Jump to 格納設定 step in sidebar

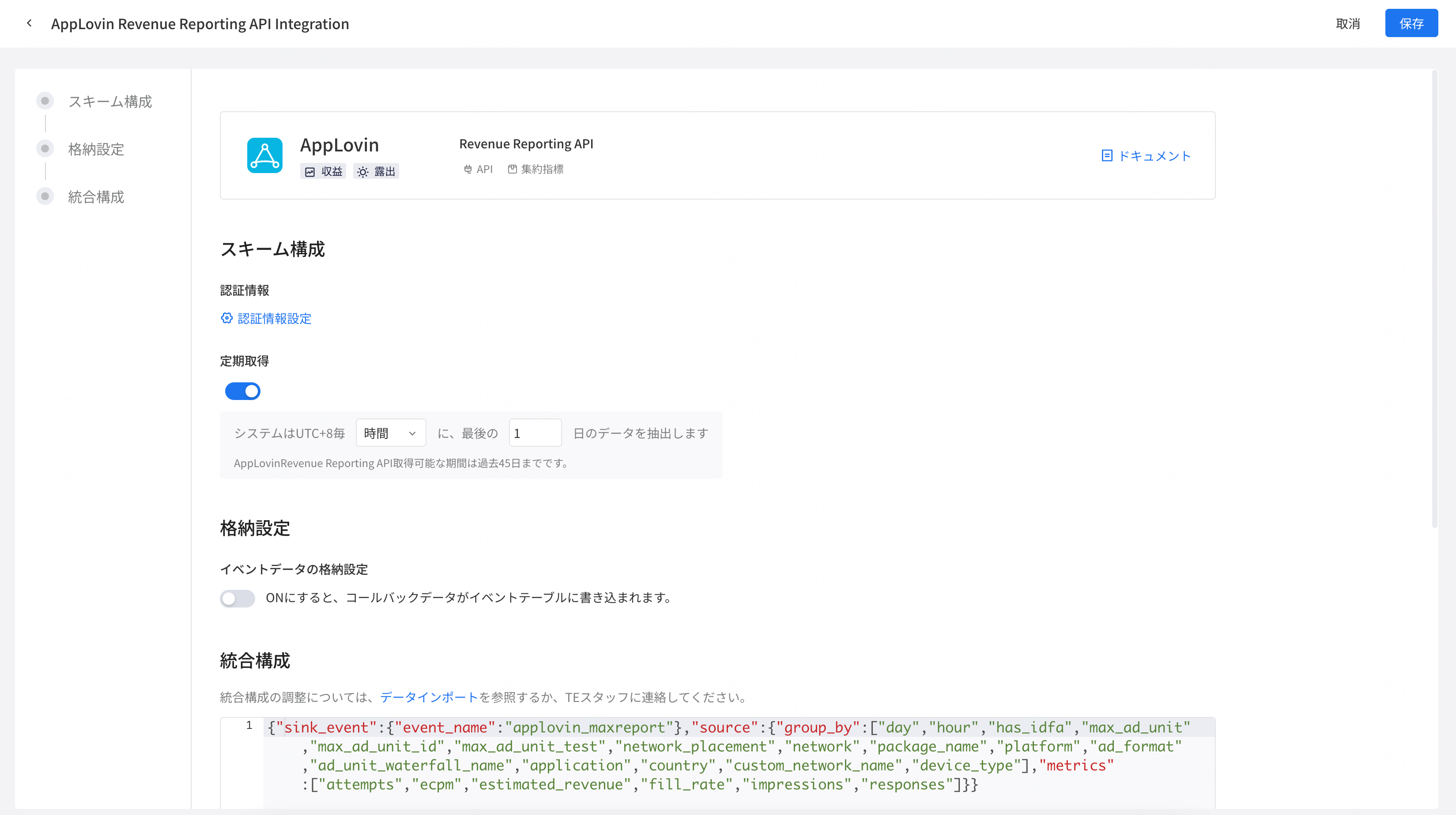96,149
